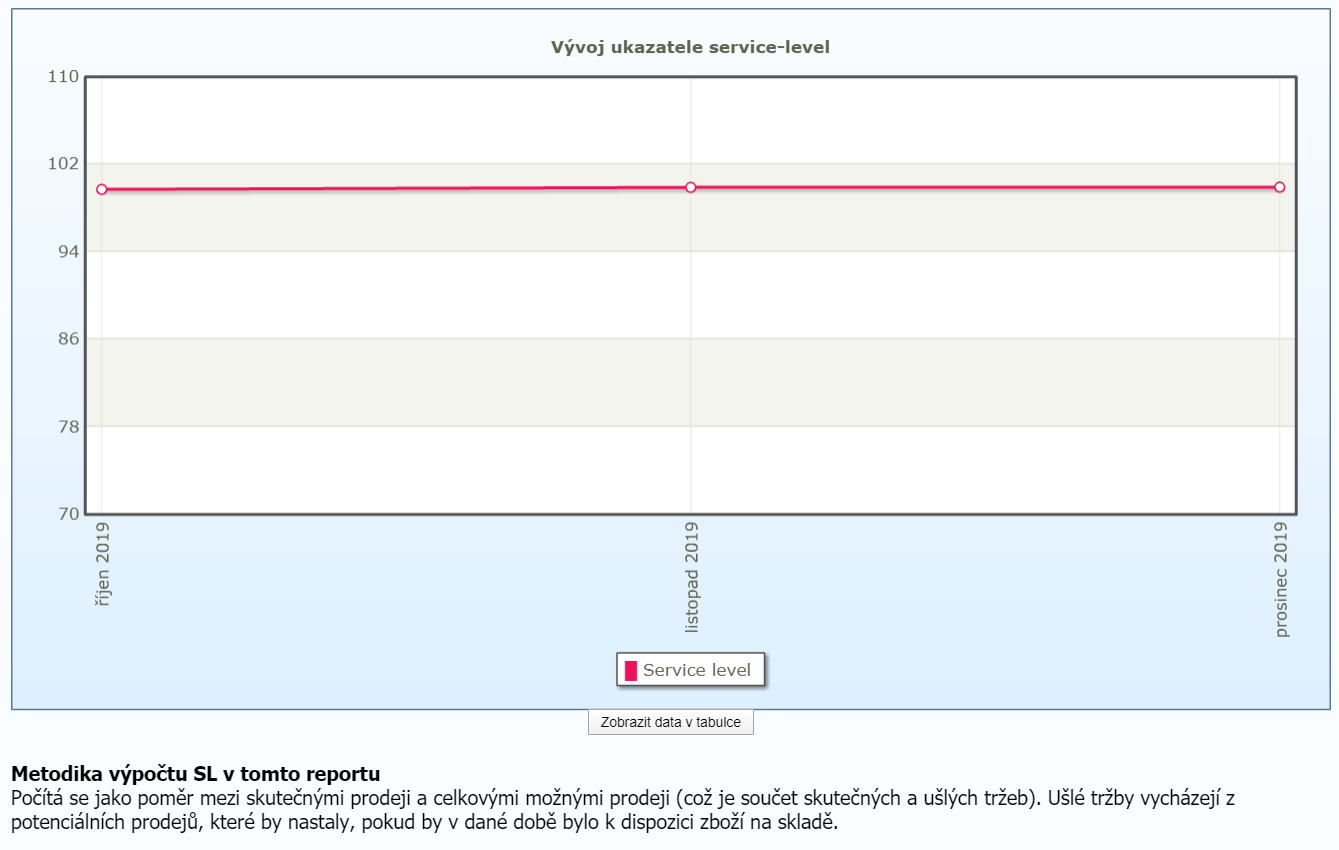Image resolution: width=1339 pixels, height=850 pixels.
Task: Click the prosinec 2019 x-axis label
Action: pos(1280,580)
